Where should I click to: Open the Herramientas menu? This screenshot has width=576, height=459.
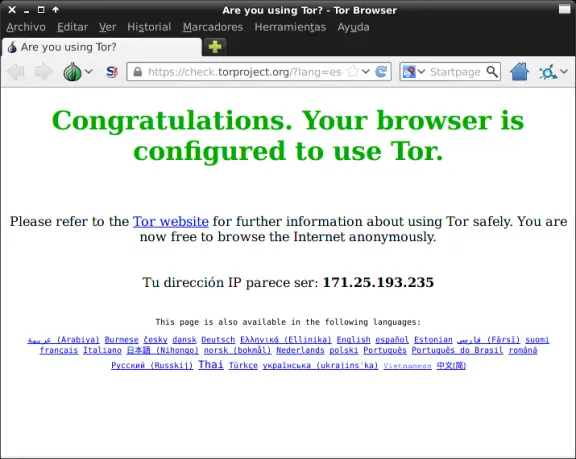pos(290,27)
